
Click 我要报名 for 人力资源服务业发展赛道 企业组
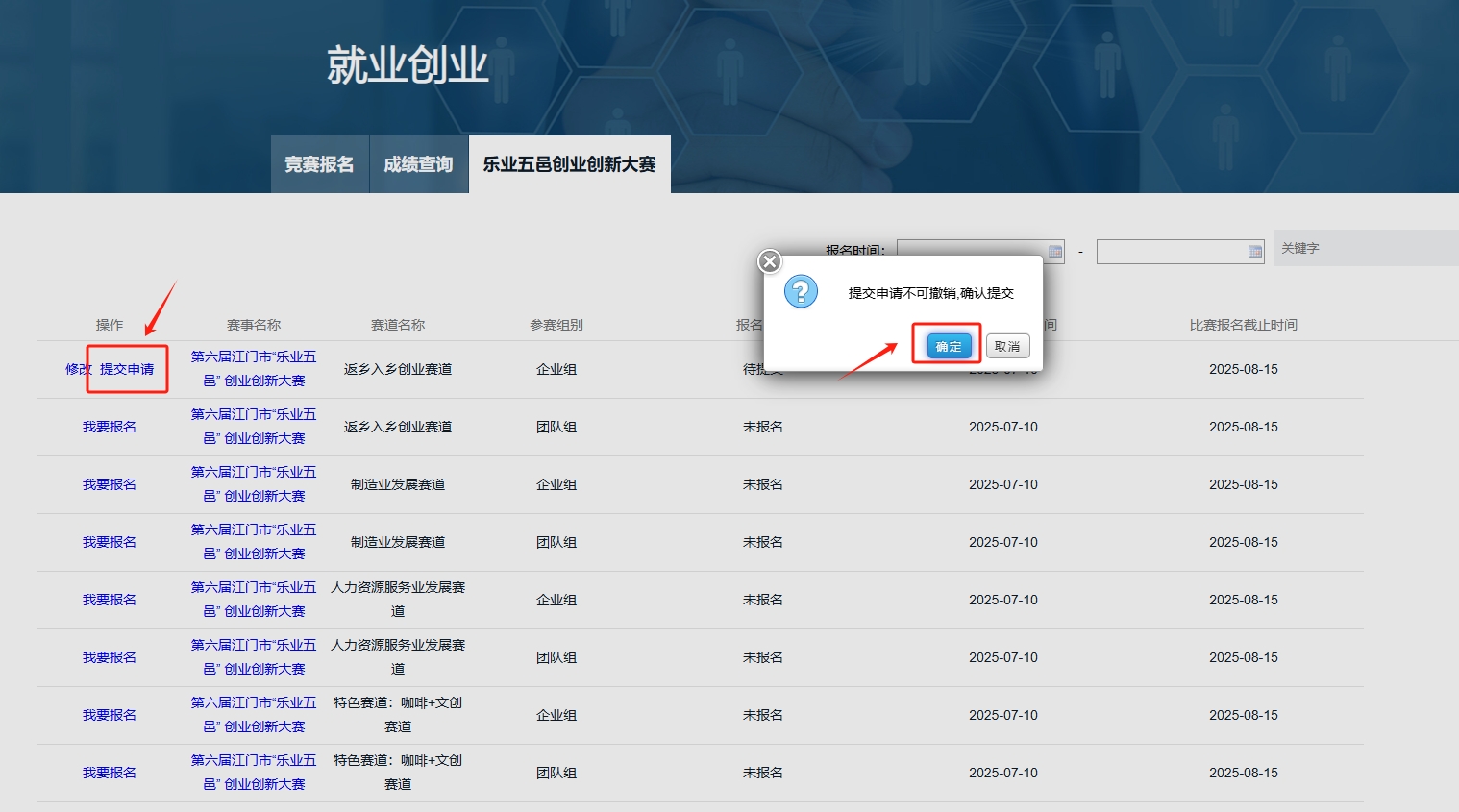click(x=110, y=600)
